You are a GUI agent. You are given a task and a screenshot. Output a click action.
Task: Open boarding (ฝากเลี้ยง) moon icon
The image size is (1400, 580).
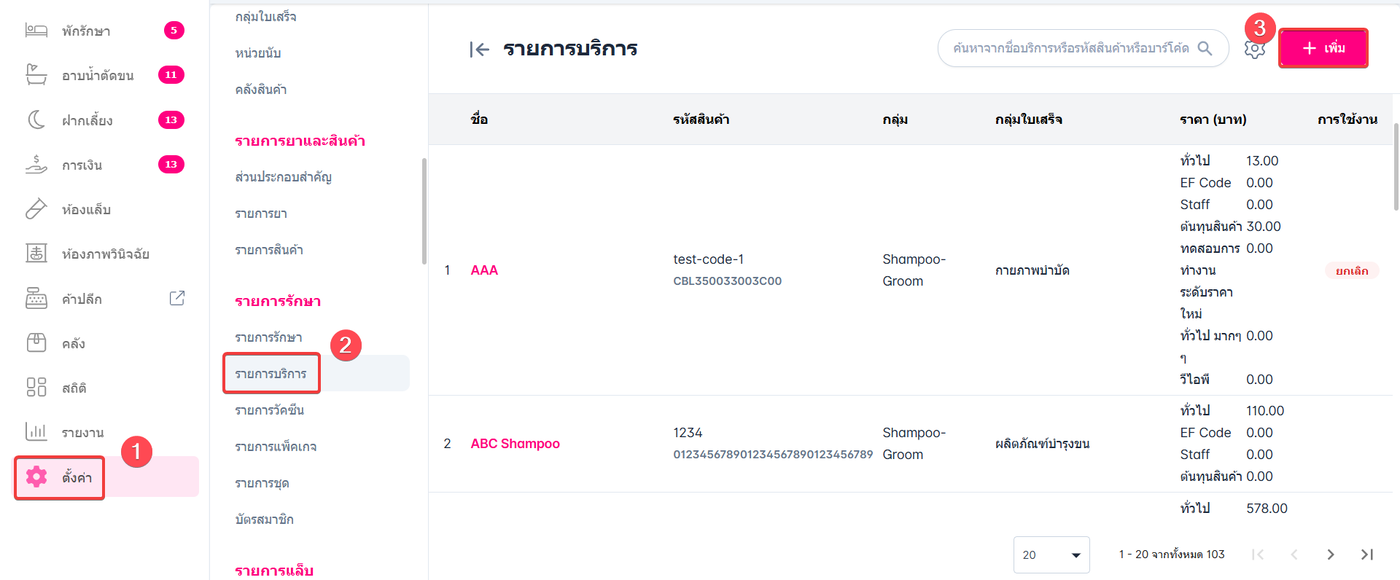[37, 120]
